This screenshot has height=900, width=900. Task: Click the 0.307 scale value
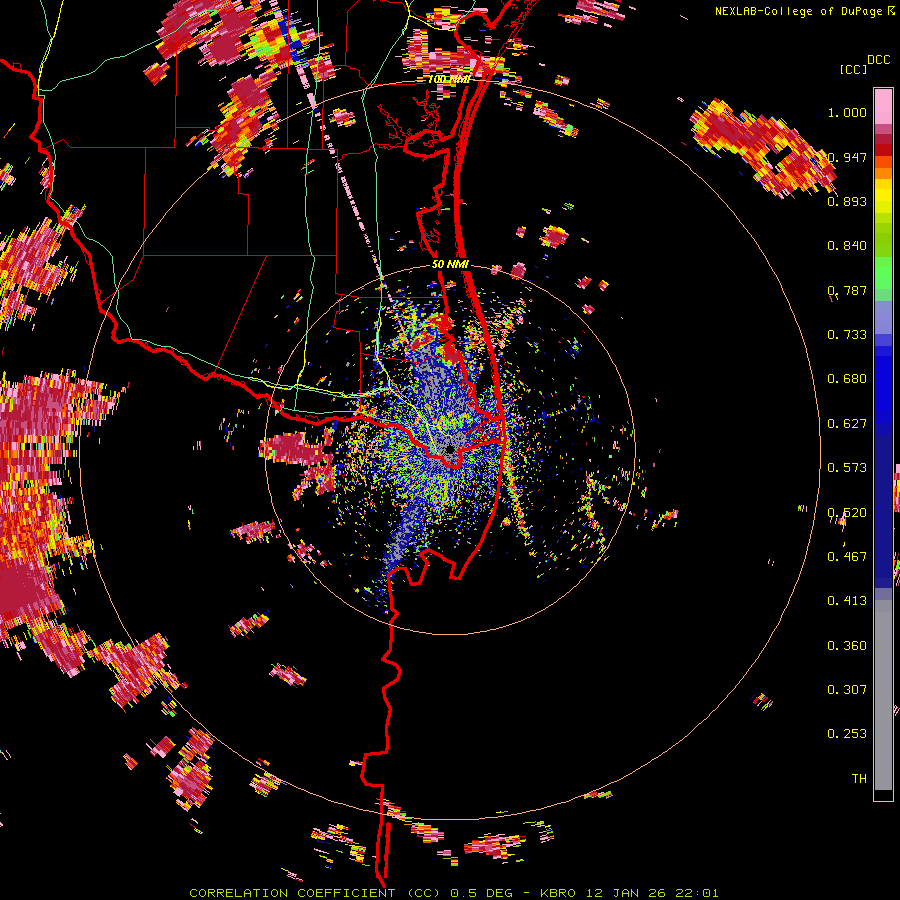point(847,690)
